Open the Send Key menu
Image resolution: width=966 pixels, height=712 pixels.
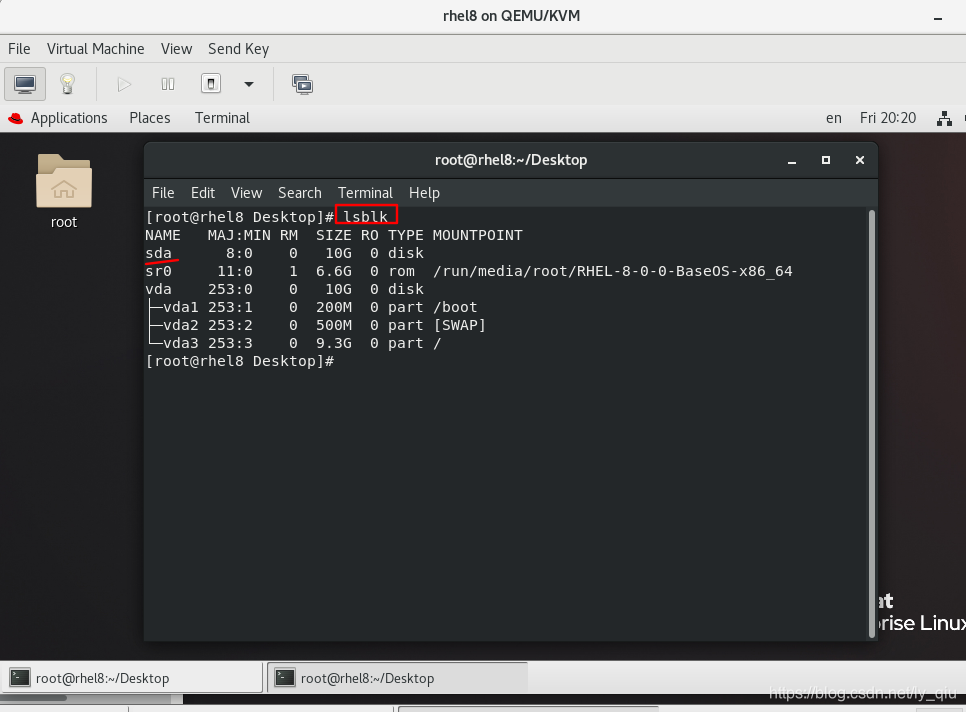(x=238, y=48)
